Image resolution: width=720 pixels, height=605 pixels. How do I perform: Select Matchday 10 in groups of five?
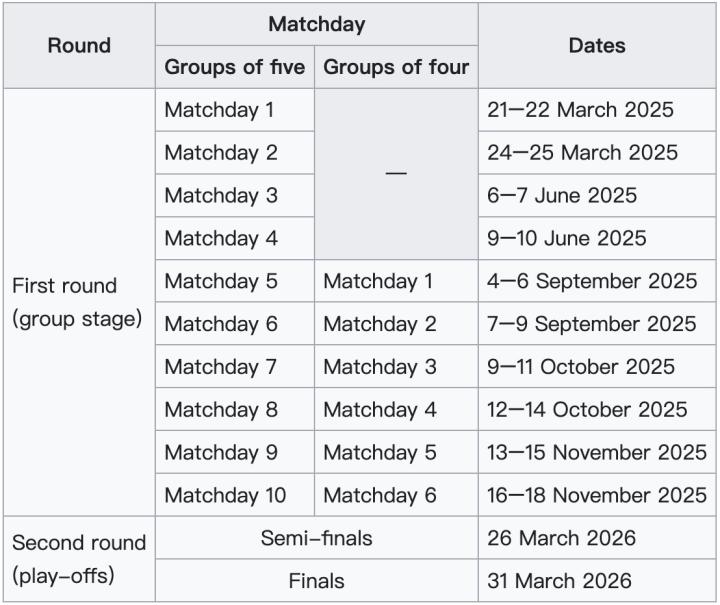[x=225, y=495]
